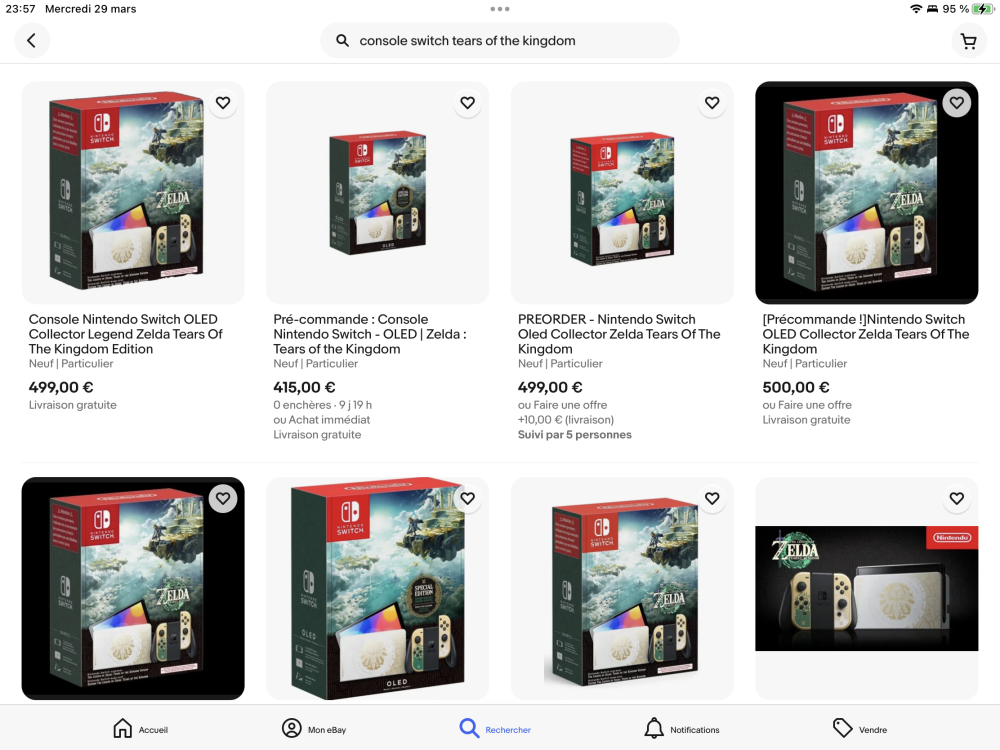1000x750 pixels.
Task: Open the Notifications bell tab
Action: click(x=681, y=728)
